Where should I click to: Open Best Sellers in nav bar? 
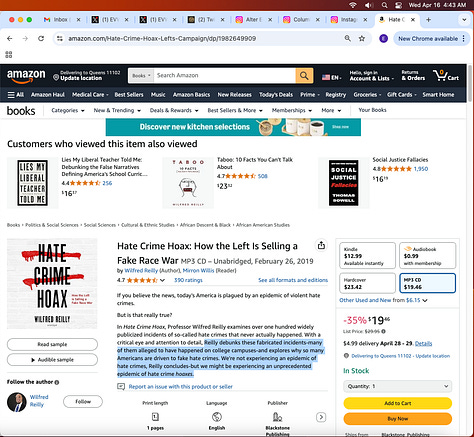click(129, 95)
